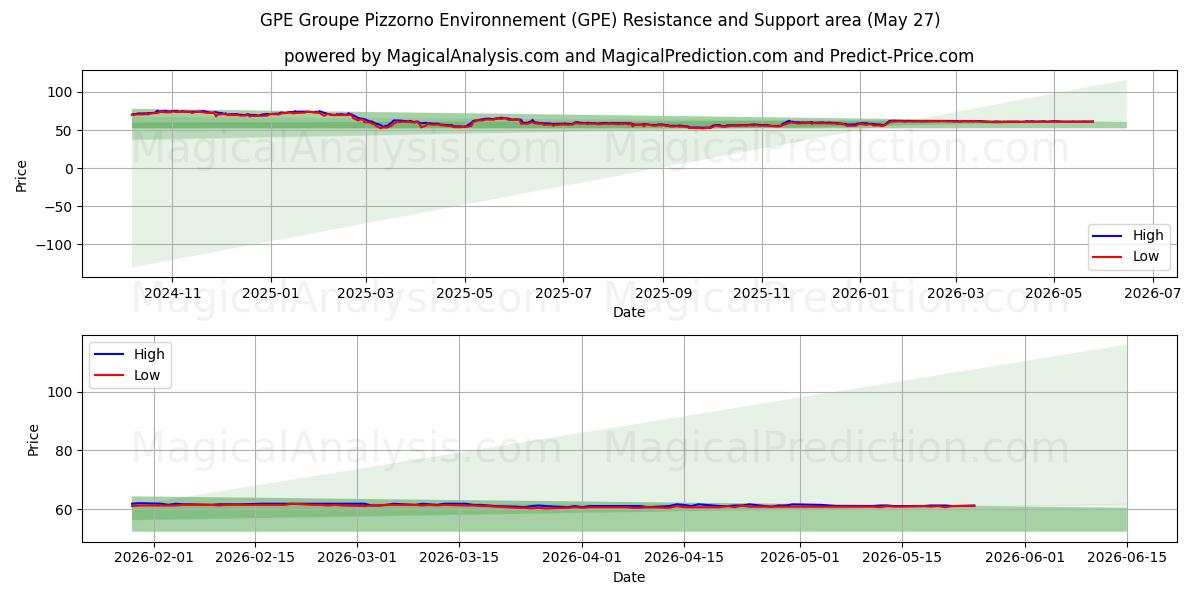Click the '2026-02-15' date tick label
This screenshot has height=600, width=1200.
click(x=255, y=558)
